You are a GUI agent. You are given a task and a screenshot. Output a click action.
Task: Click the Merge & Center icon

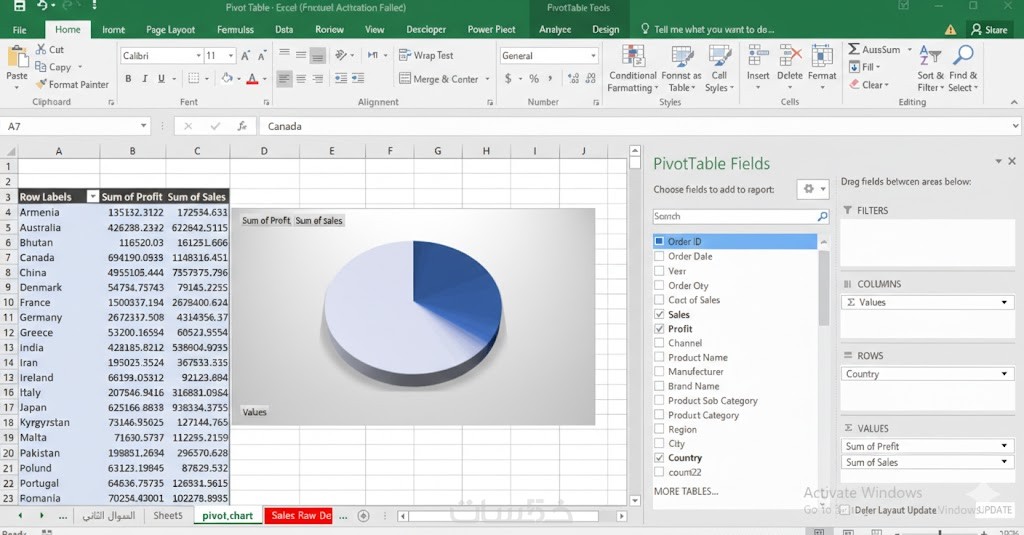tap(405, 79)
